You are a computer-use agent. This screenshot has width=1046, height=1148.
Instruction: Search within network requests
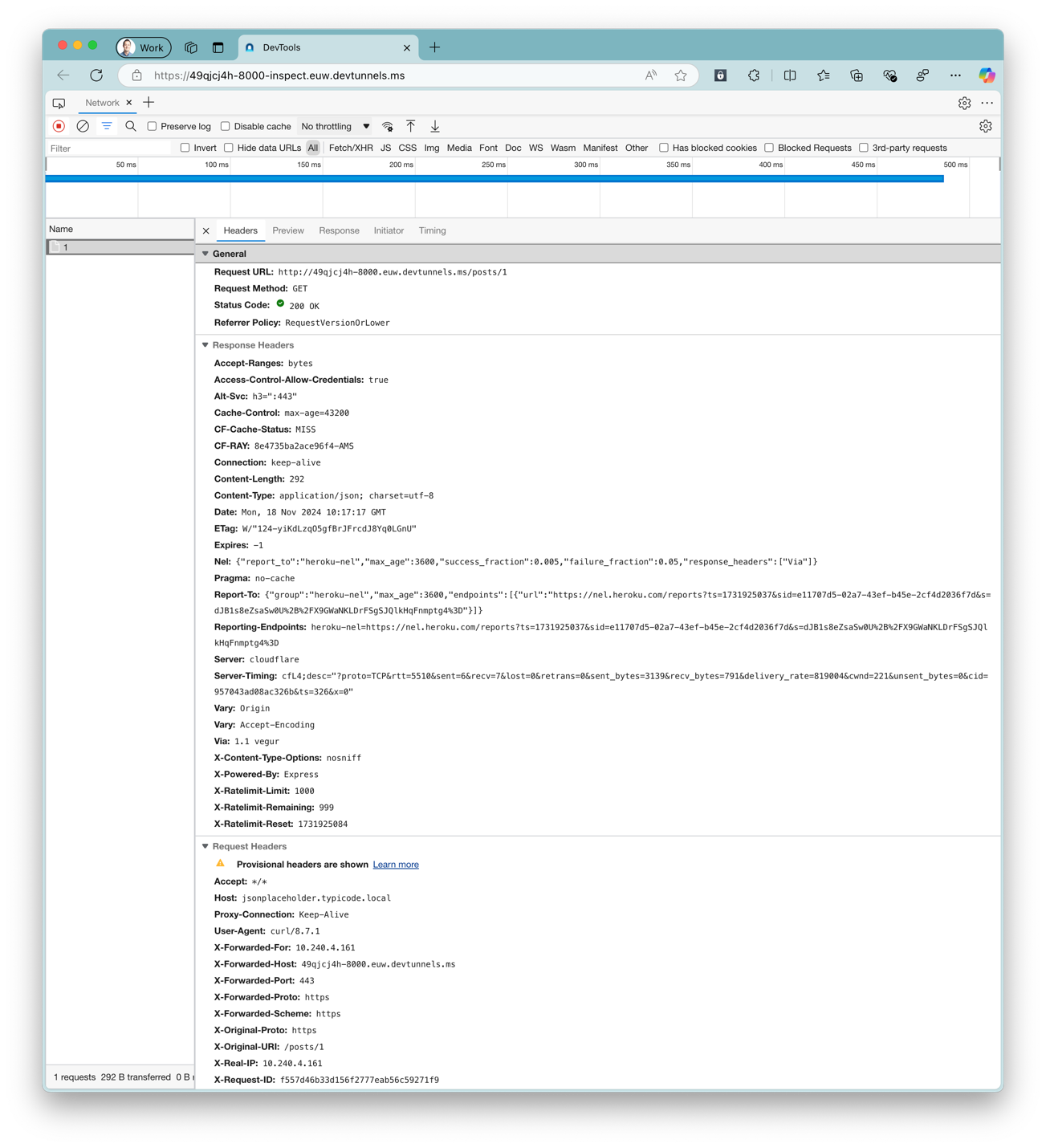click(130, 126)
